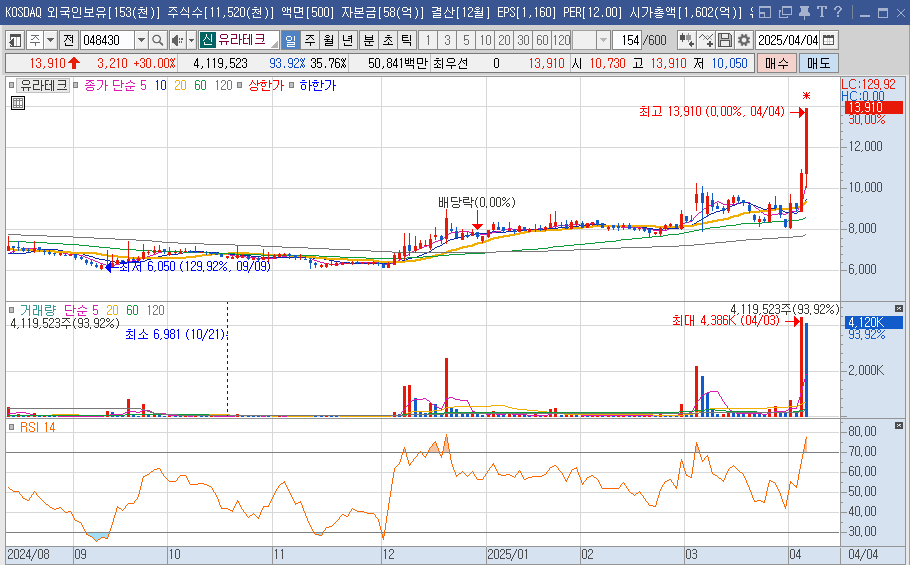The image size is (910, 565).
Task: Click the add line indicator icon
Action: point(706,40)
